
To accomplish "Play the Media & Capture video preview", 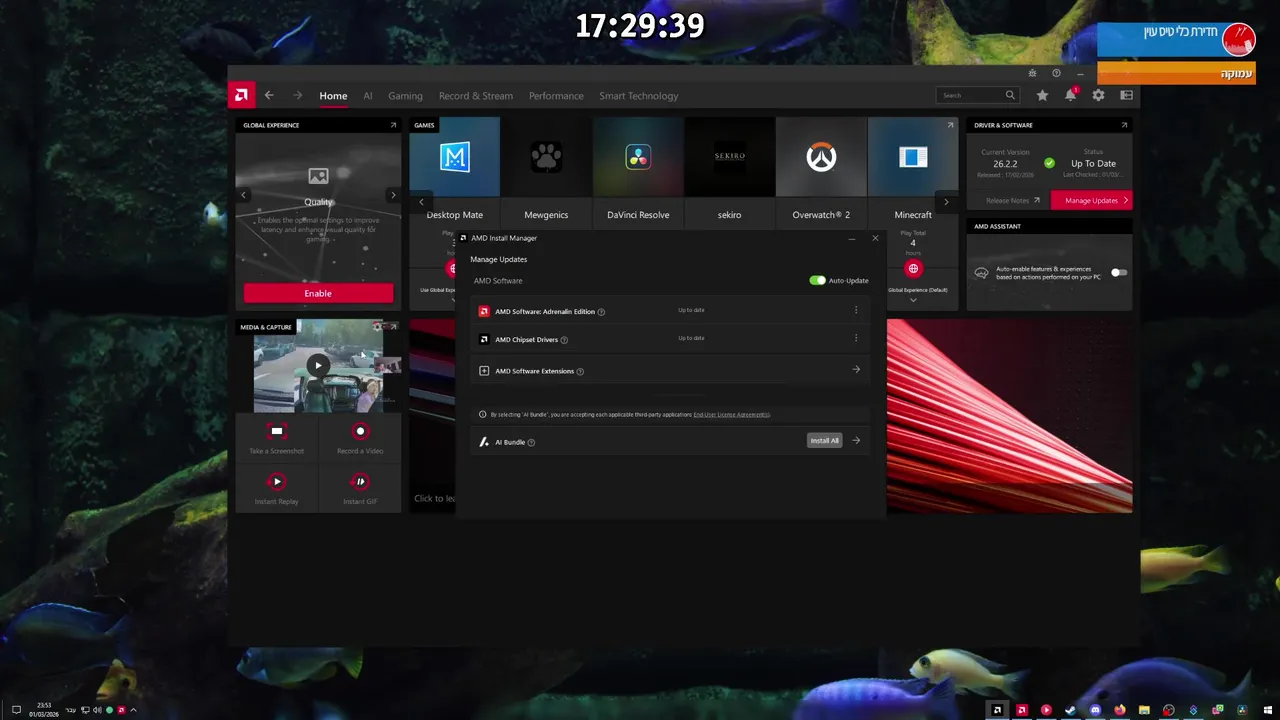I will [318, 365].
